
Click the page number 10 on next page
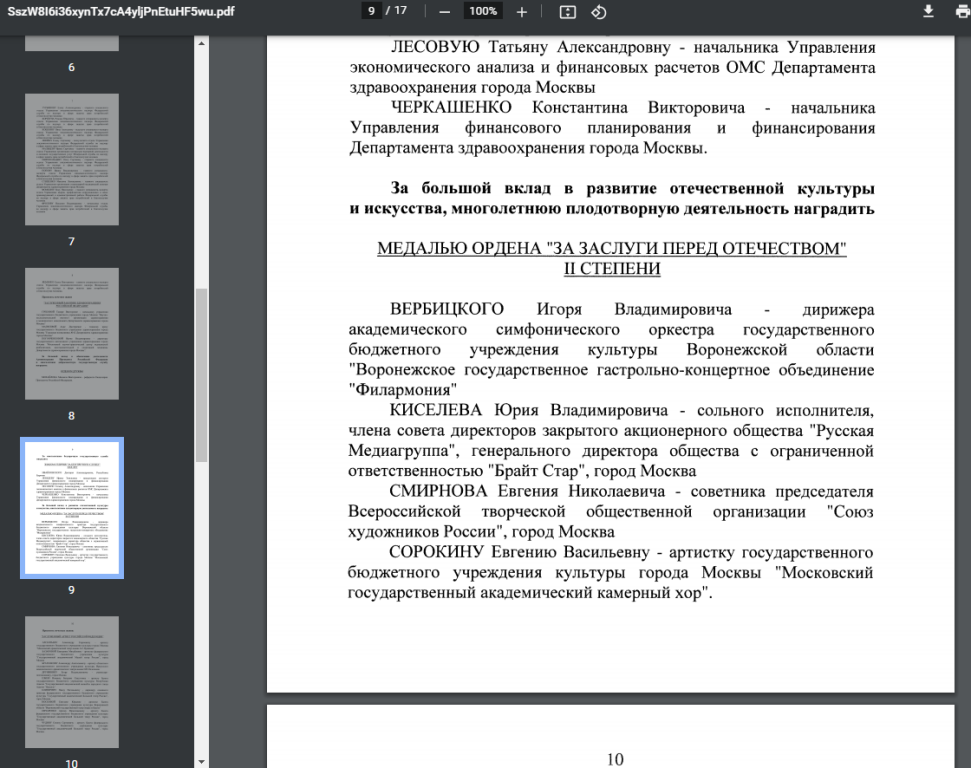(x=615, y=759)
